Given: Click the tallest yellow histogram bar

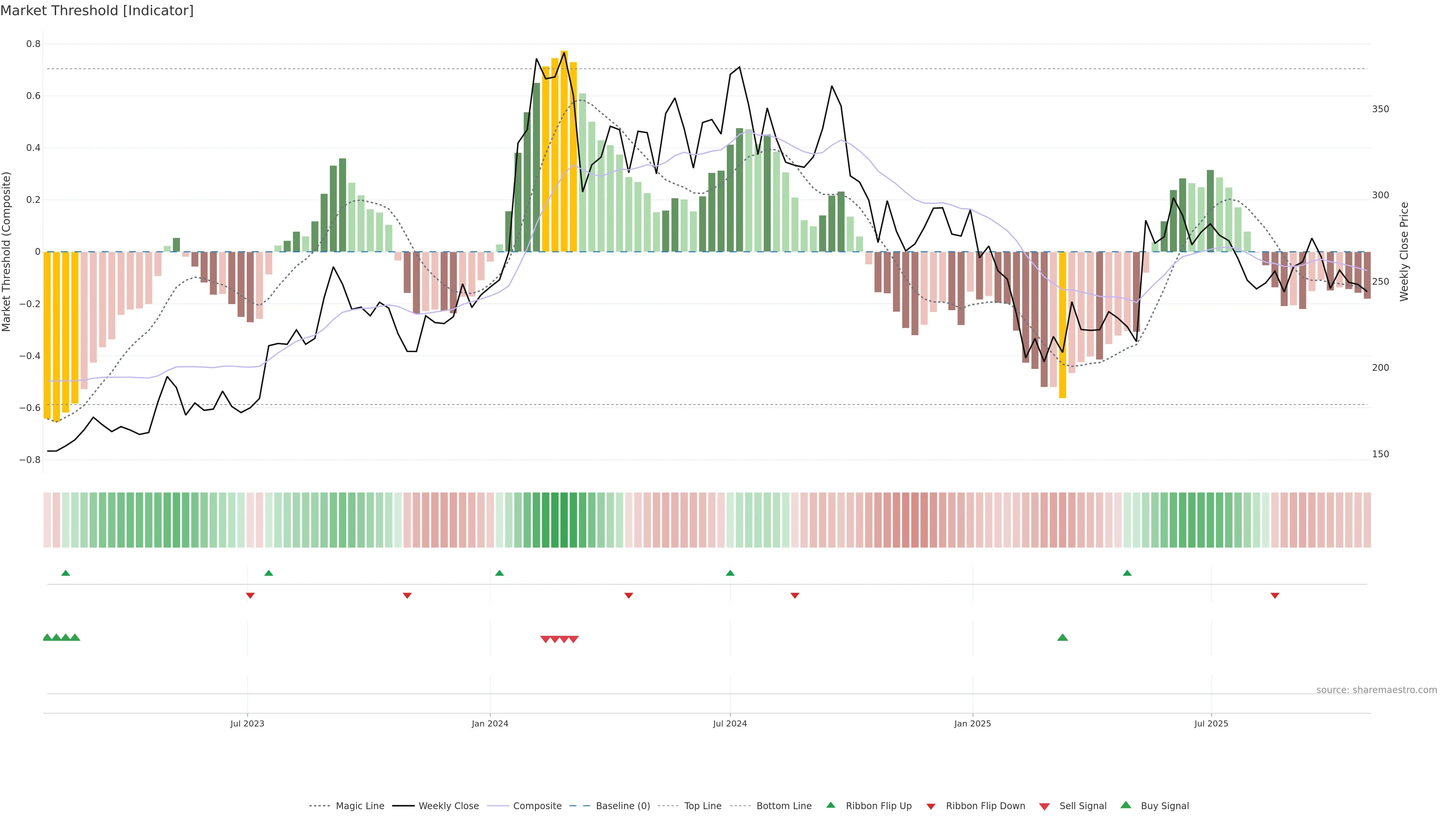Looking at the screenshot, I should point(564,151).
